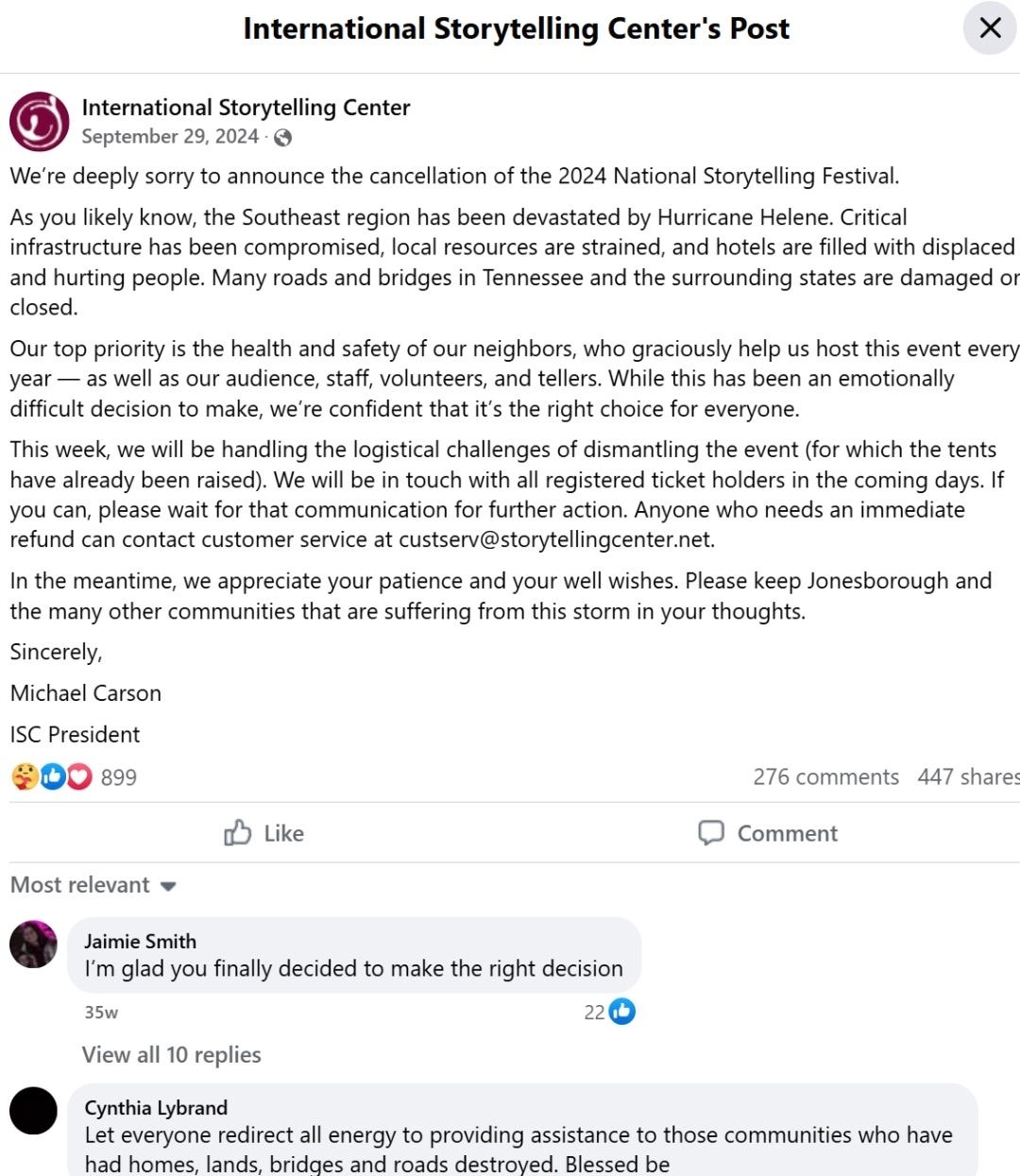The image size is (1020, 1176).
Task: Expand Most relevant sorting dropdown
Action: click(93, 885)
